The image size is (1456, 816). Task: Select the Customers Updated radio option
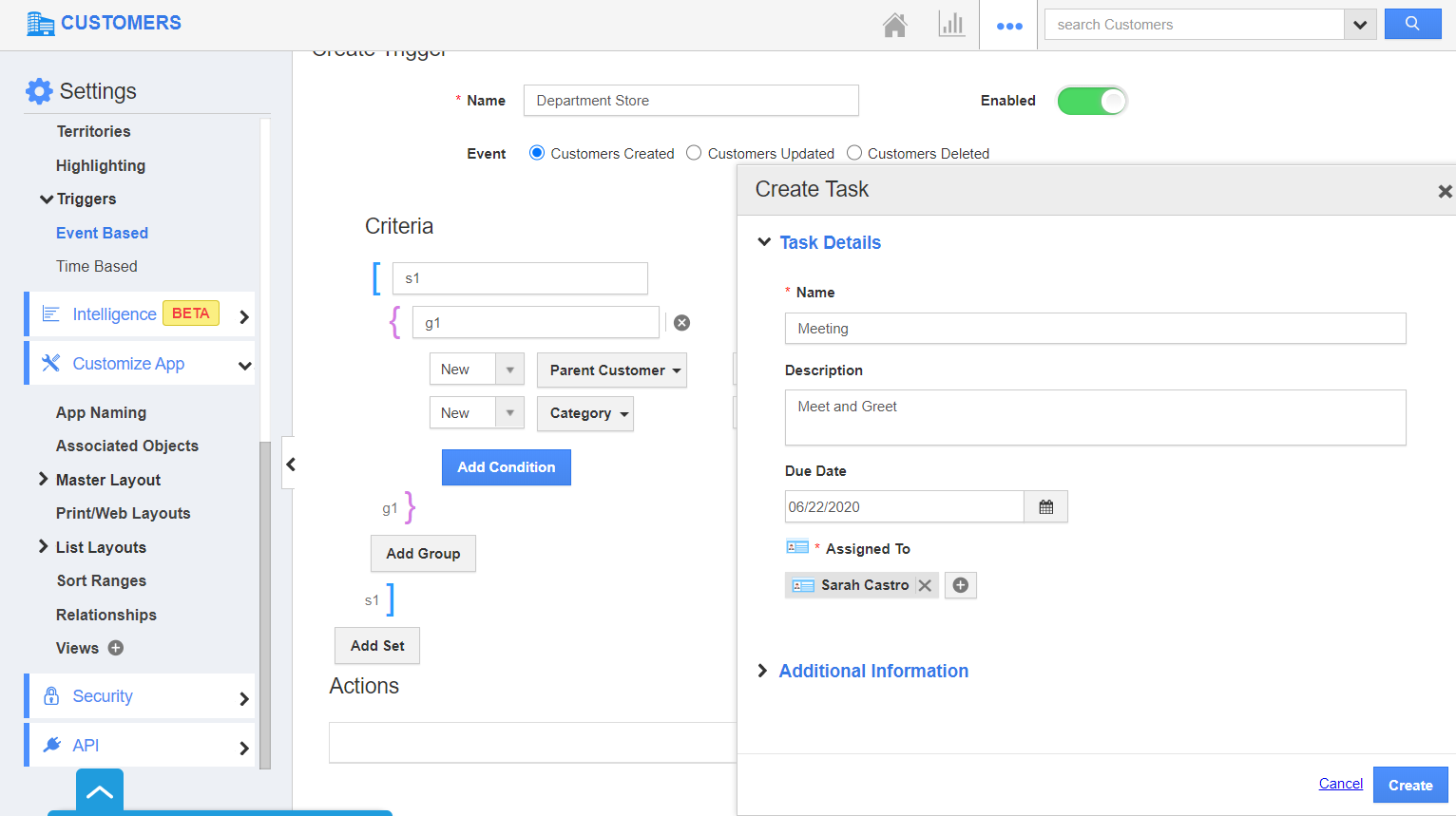695,153
